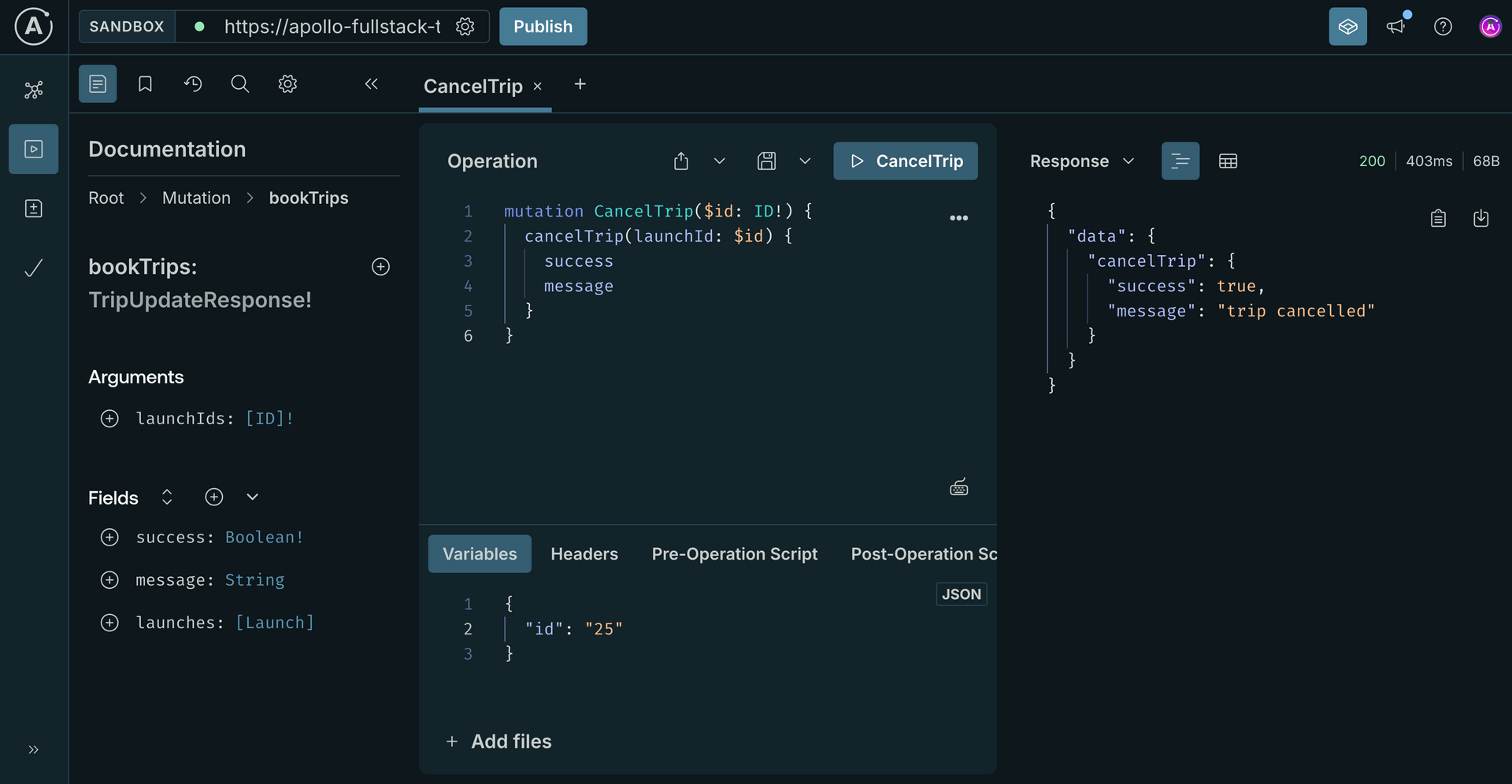The height and width of the screenshot is (784, 1512).
Task: Click the Search documentation icon
Action: point(240,83)
